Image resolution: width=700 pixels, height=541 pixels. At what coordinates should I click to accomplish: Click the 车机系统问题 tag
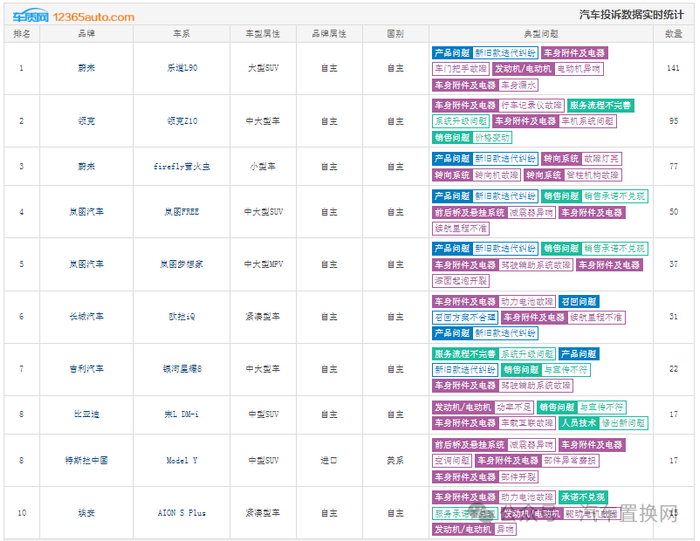pos(588,121)
